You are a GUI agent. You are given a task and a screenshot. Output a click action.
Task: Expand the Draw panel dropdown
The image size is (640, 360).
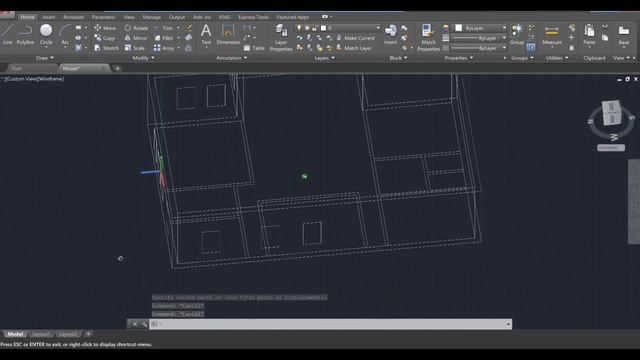pyautogui.click(x=44, y=58)
